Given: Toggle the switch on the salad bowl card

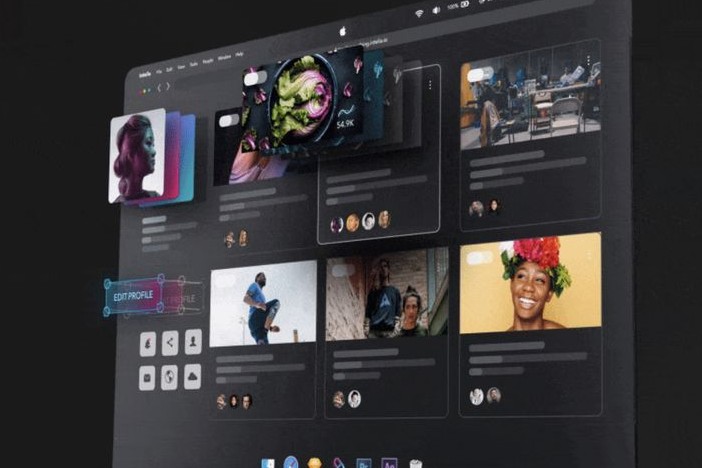Looking at the screenshot, I should 255,77.
